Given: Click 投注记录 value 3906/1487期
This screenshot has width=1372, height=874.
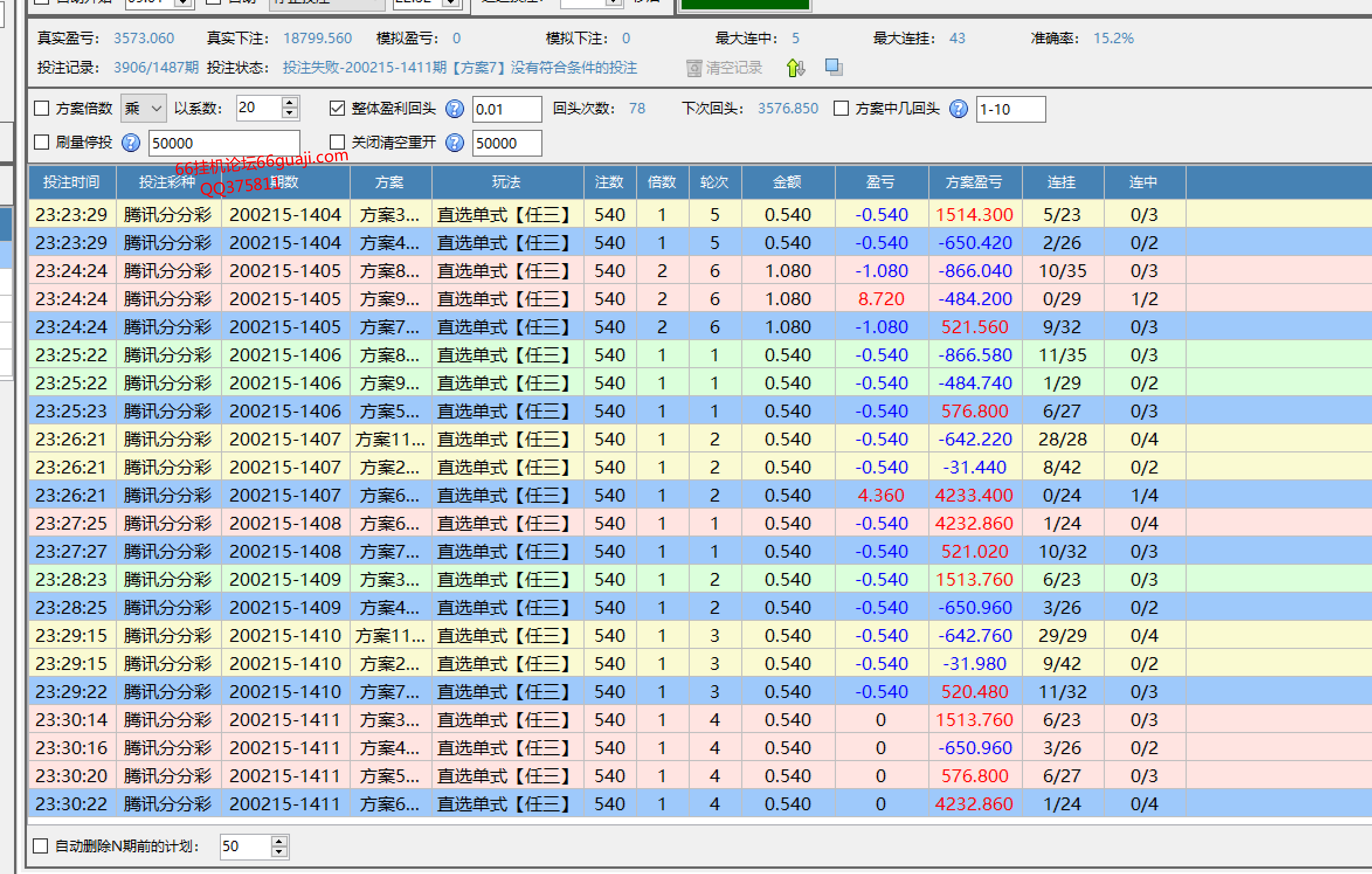Looking at the screenshot, I should (x=156, y=68).
